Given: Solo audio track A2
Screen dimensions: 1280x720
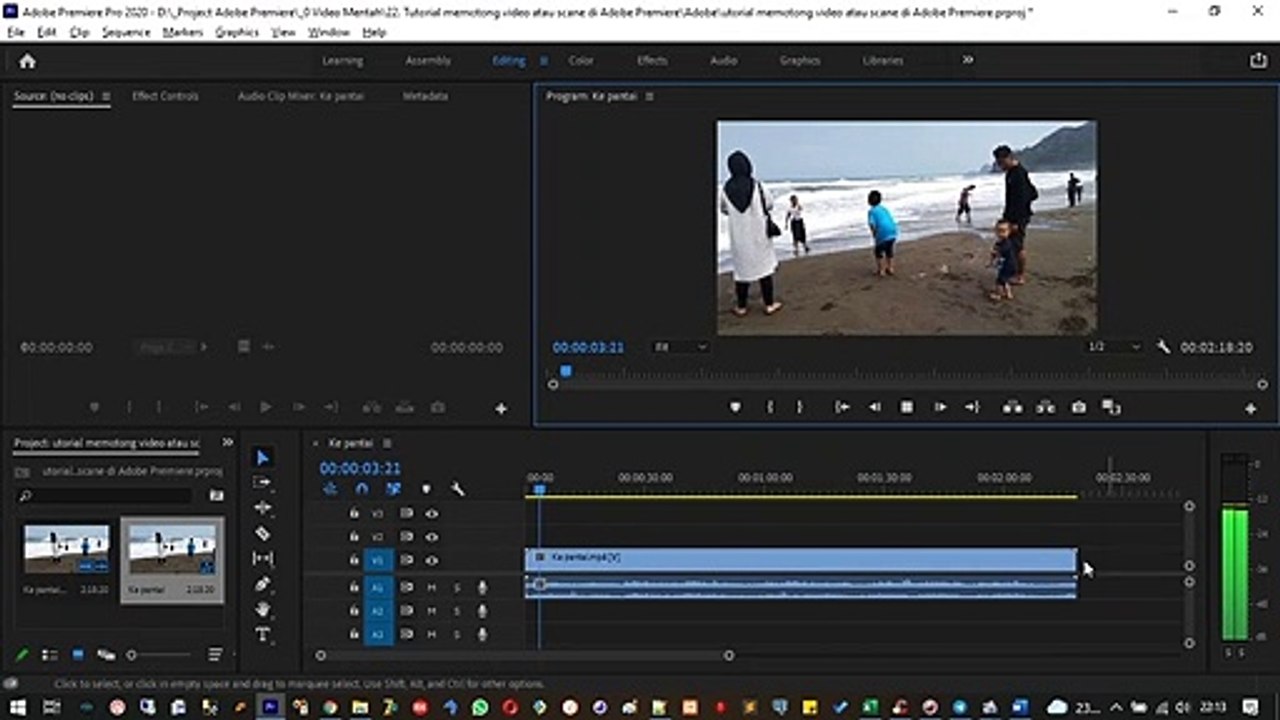Looking at the screenshot, I should pyautogui.click(x=457, y=611).
